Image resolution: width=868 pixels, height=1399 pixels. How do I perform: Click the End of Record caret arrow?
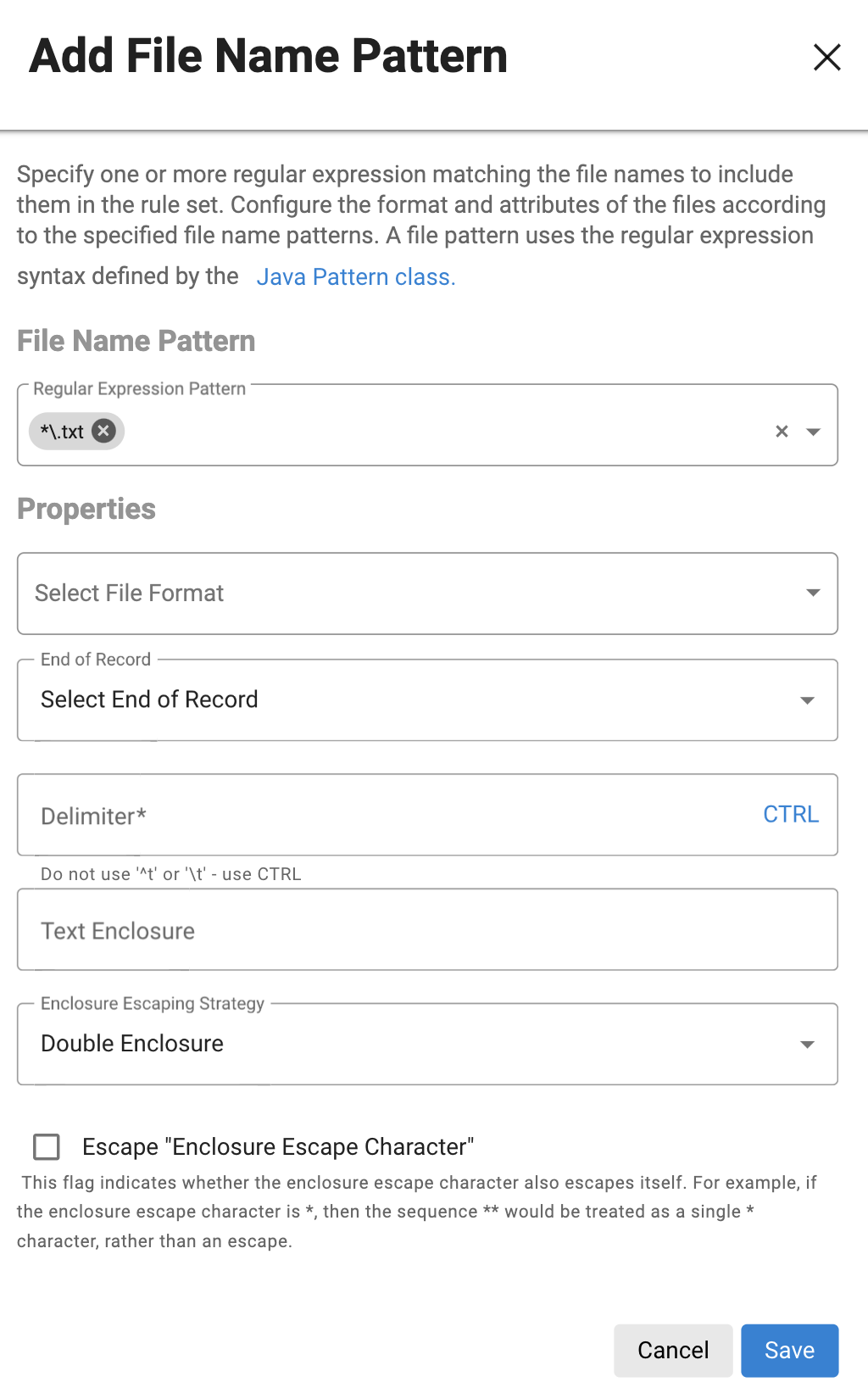(807, 700)
